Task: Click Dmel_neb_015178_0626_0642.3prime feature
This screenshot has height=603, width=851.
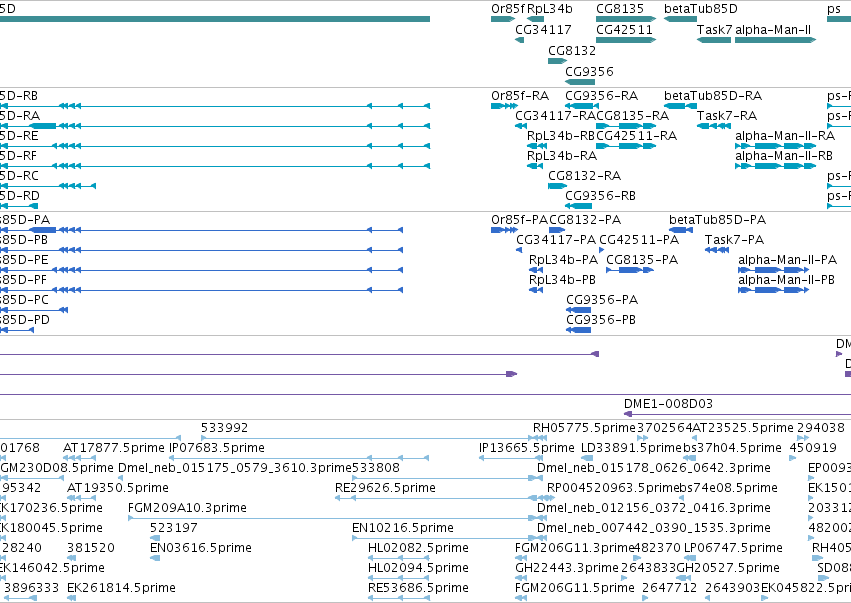Action: point(653,468)
